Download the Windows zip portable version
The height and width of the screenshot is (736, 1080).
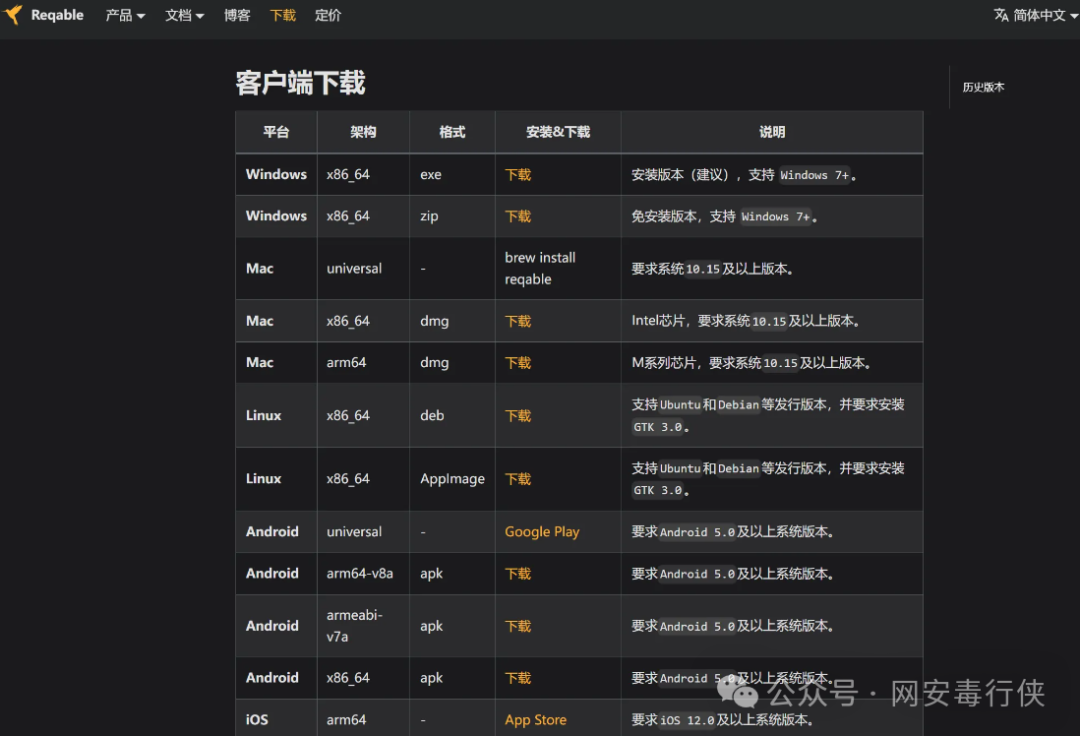click(x=517, y=216)
